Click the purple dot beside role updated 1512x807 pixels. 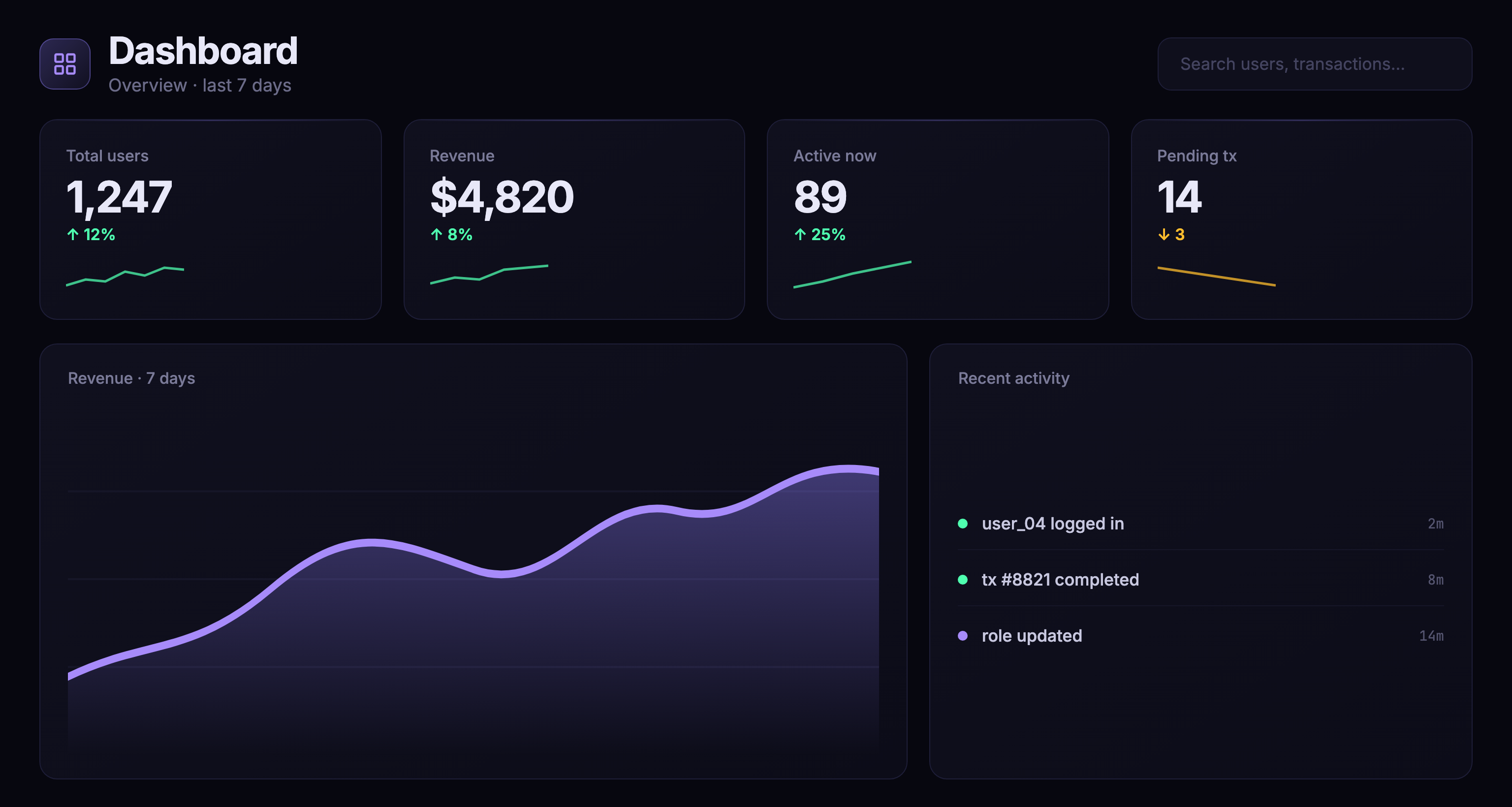[963, 636]
